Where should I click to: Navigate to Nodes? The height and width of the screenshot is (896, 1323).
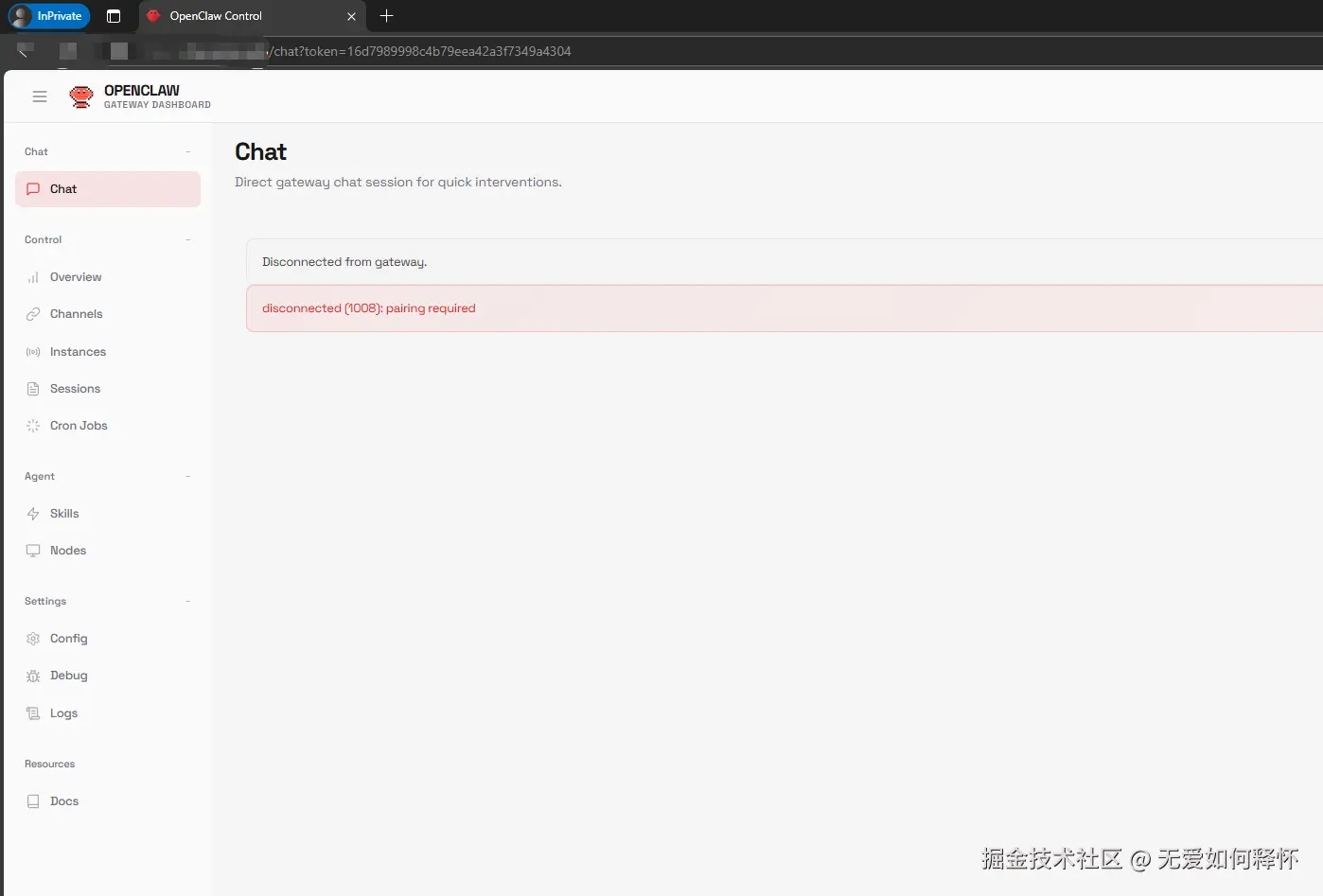pos(108,551)
